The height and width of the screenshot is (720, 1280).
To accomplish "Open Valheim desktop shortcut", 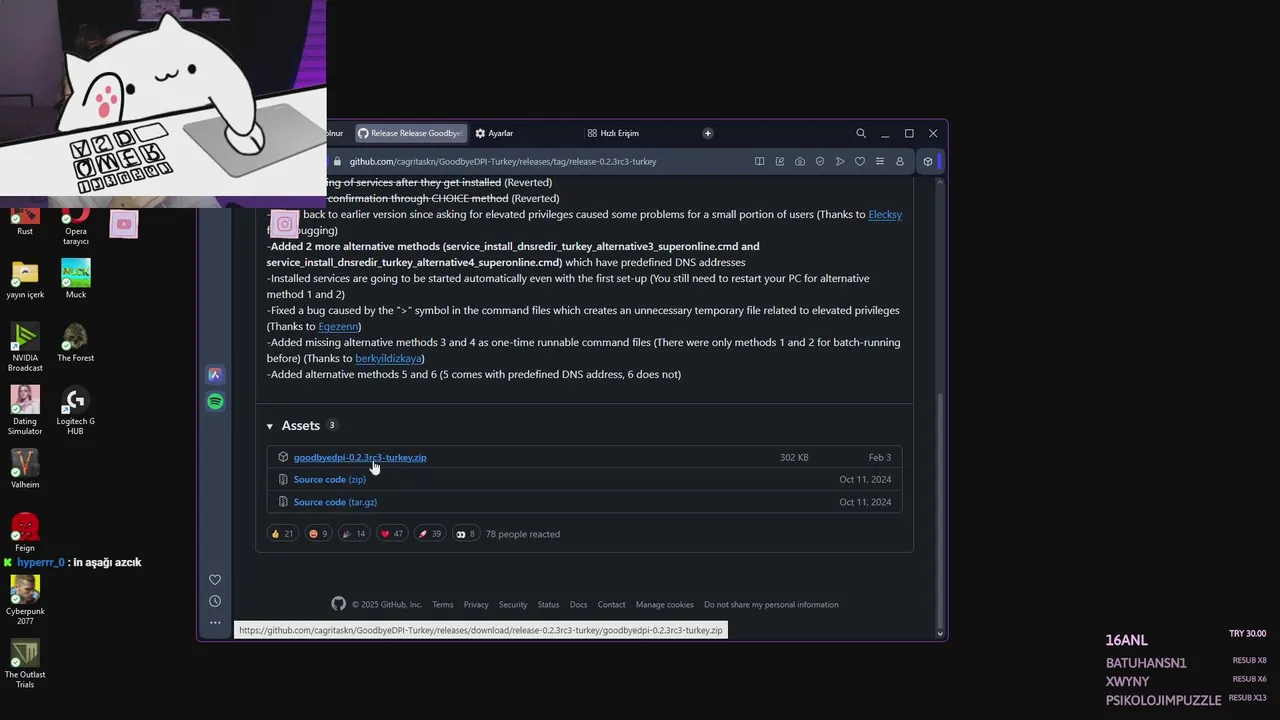I will pyautogui.click(x=25, y=469).
